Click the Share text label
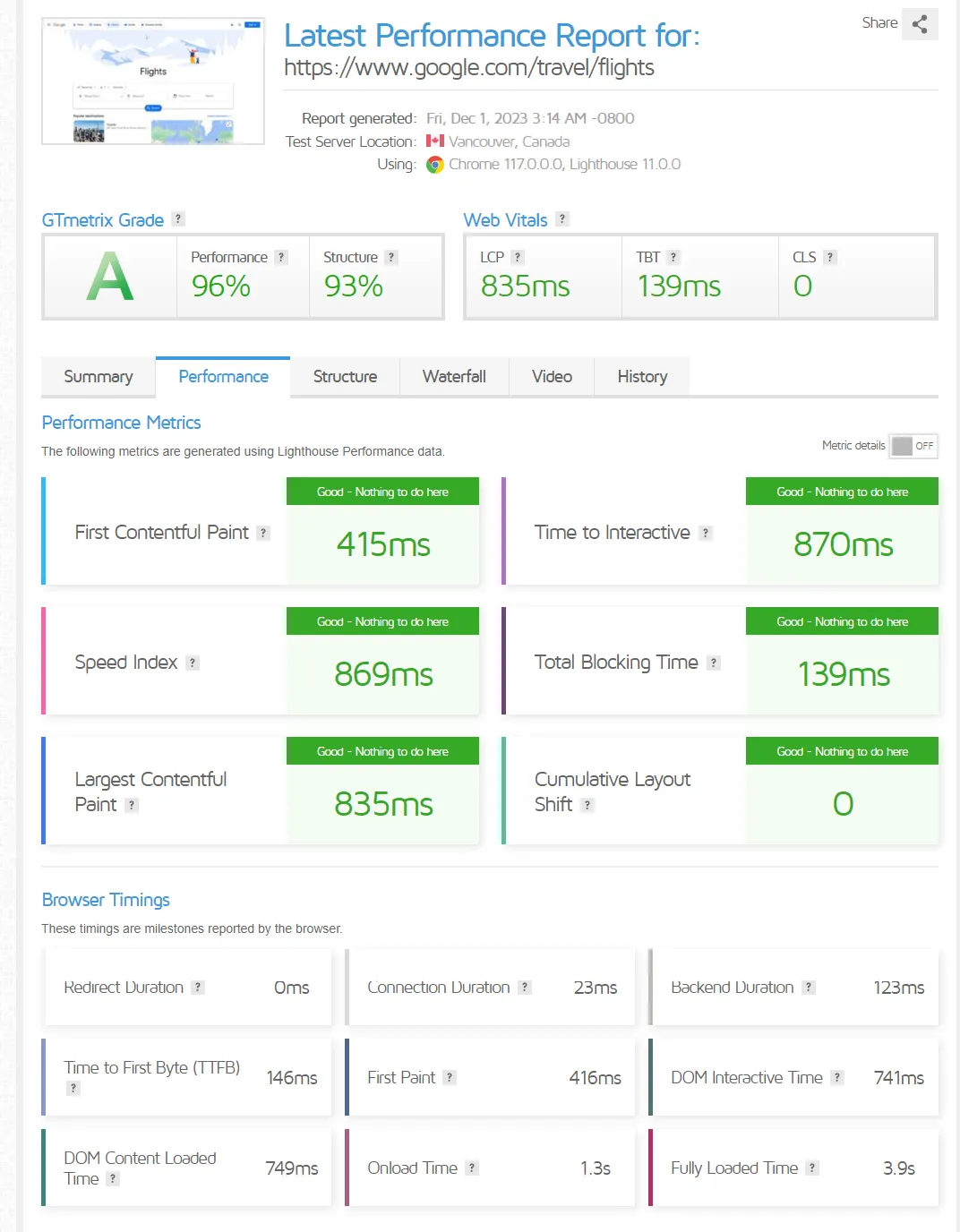This screenshot has height=1232, width=960. [879, 23]
